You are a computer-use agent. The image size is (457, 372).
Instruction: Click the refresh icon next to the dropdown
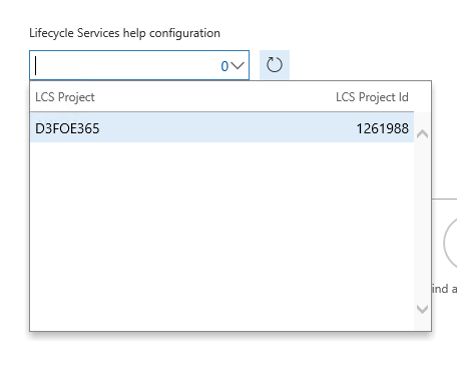point(274,65)
